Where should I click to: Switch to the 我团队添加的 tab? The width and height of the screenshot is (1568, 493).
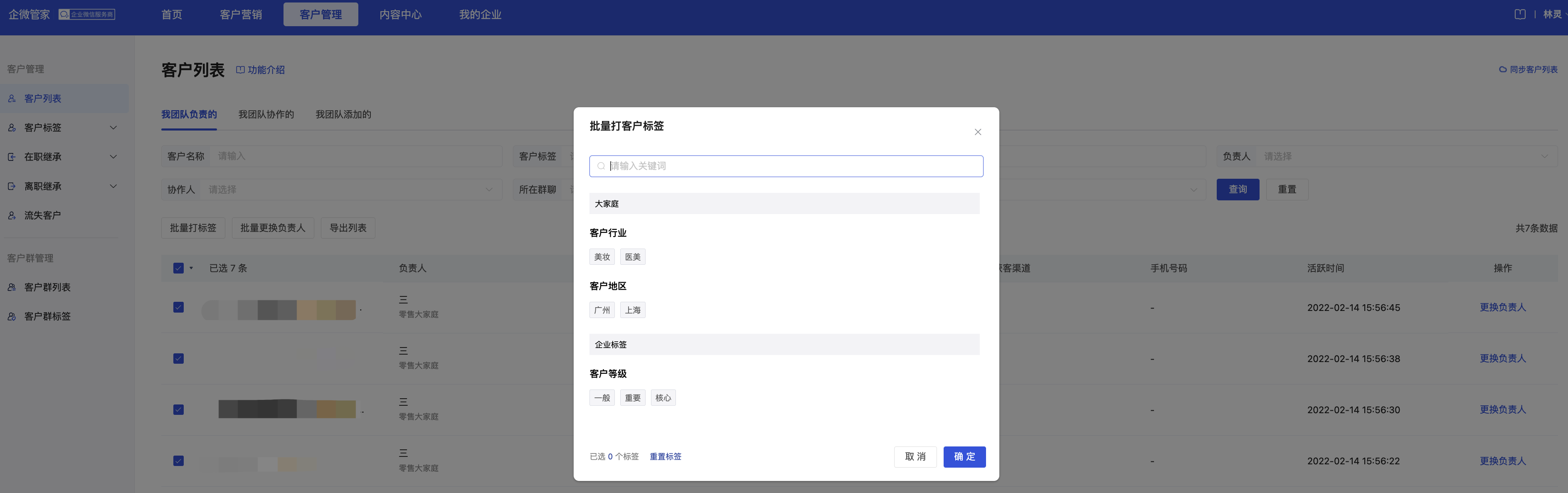click(343, 114)
